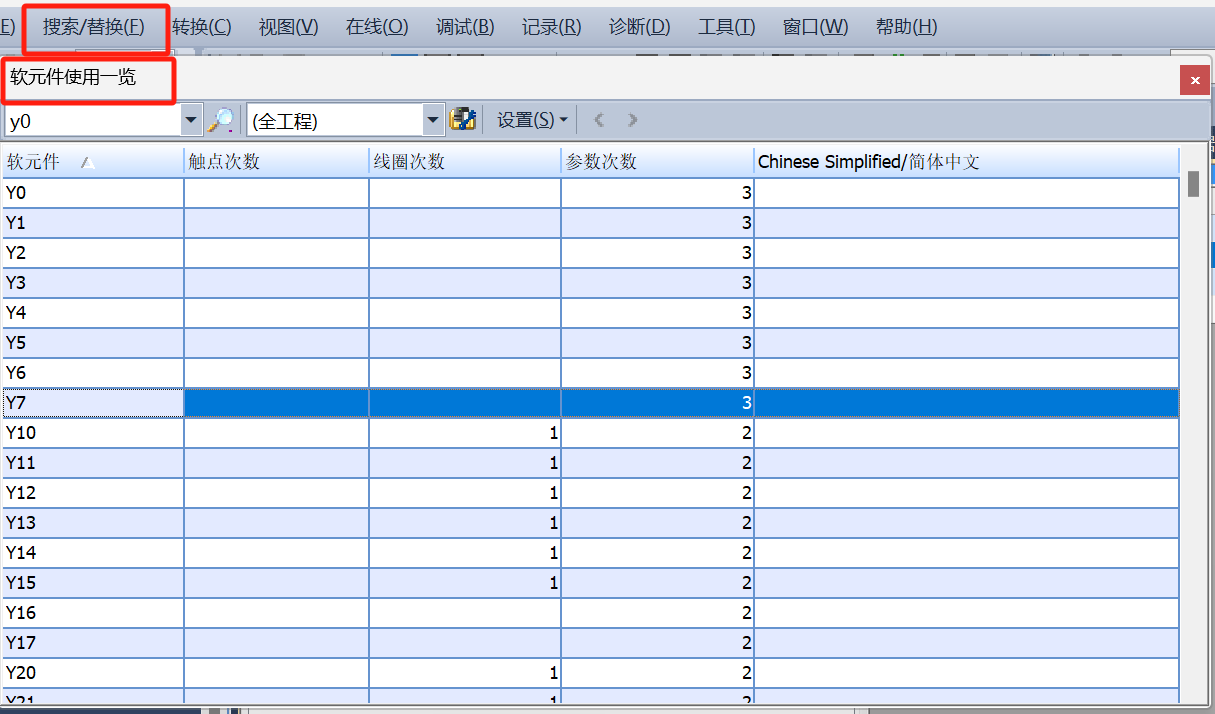
Task: Open the 转换(C) menu
Action: [x=201, y=27]
